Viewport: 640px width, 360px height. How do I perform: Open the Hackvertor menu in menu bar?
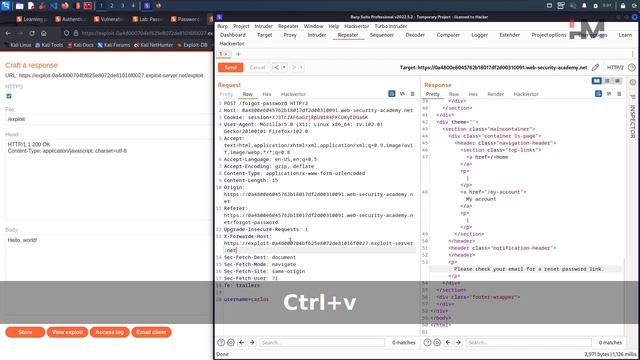(356, 26)
